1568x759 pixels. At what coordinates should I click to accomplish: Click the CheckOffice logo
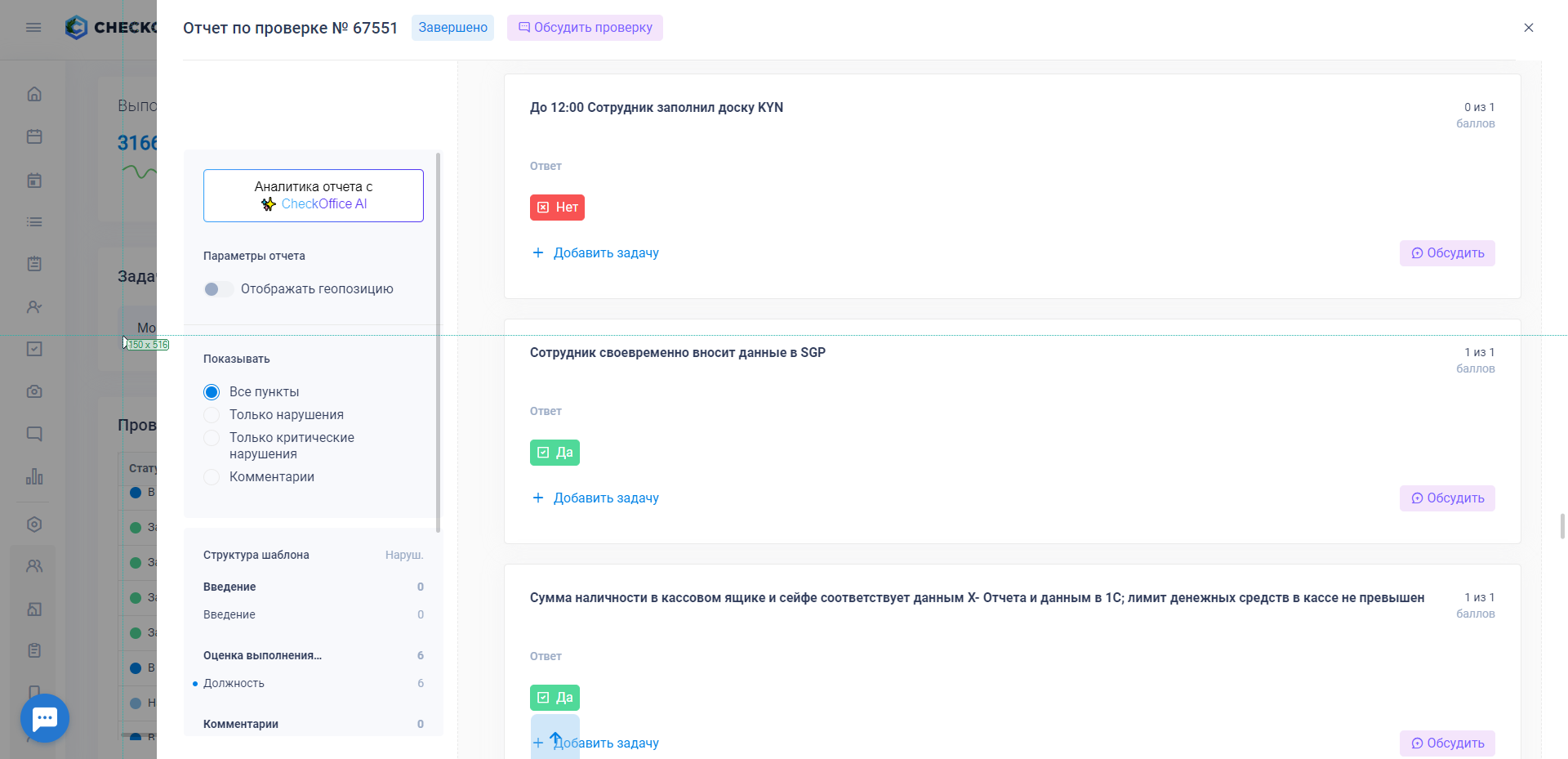[110, 28]
